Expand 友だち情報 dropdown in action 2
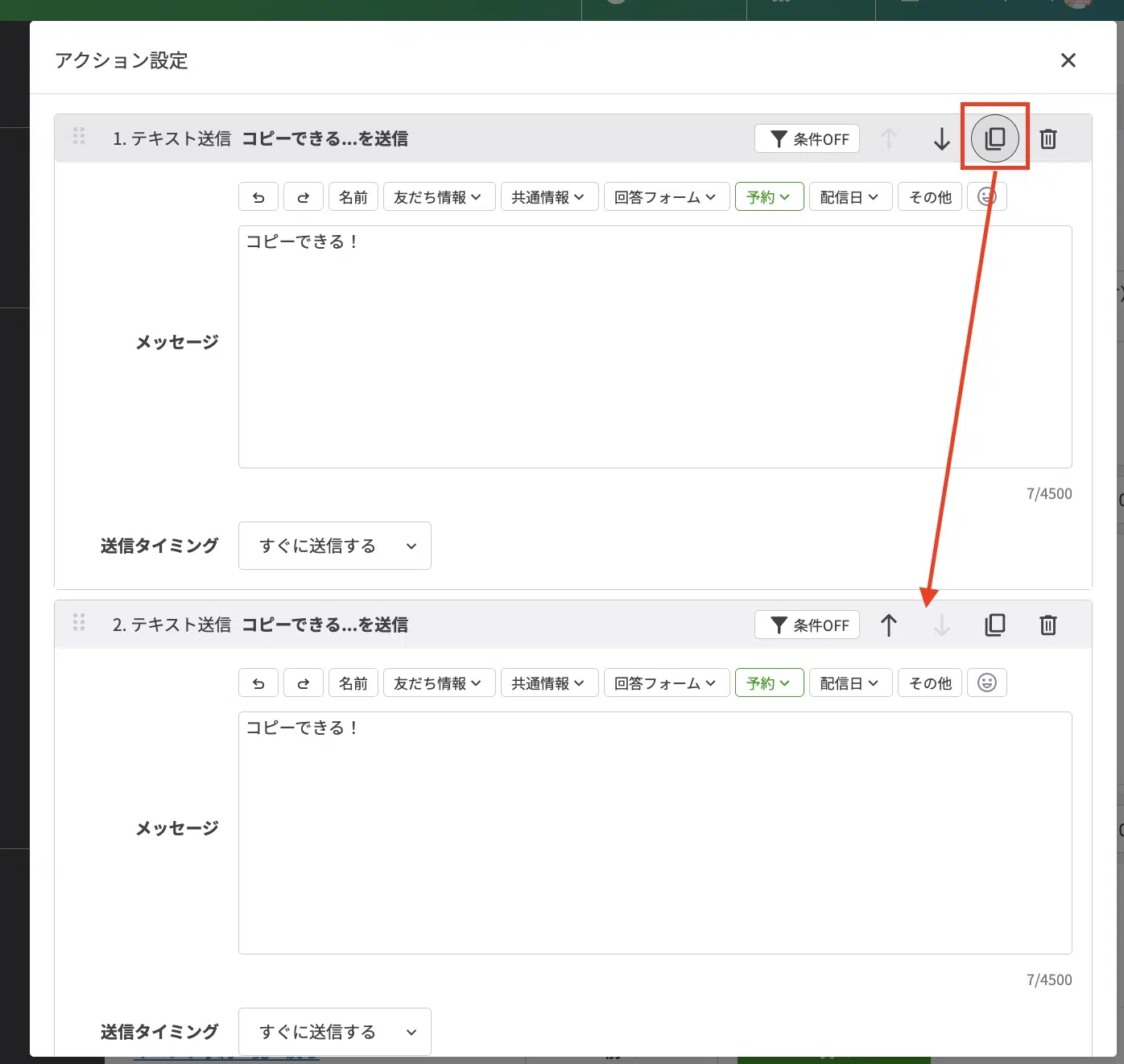1124x1064 pixels. (x=439, y=683)
